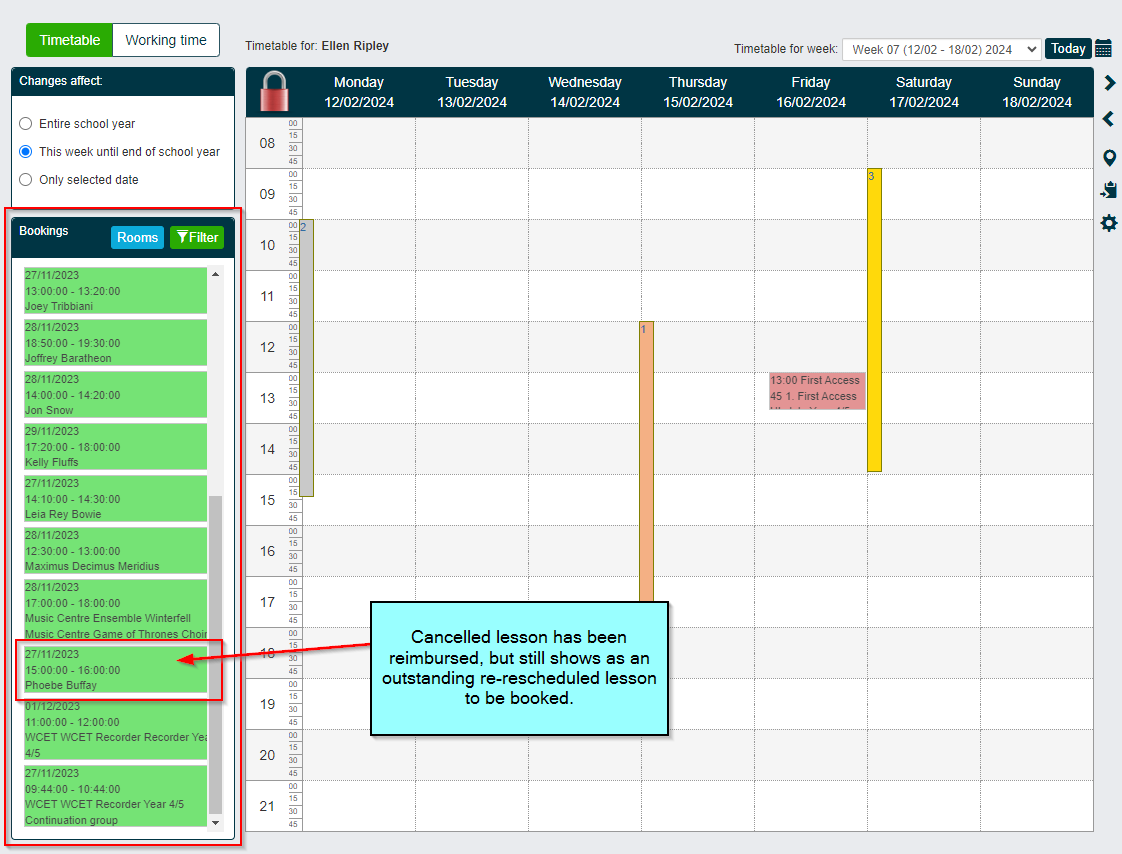Click the Tuesday 13/02/2024 column header
1122x854 pixels.
click(472, 92)
